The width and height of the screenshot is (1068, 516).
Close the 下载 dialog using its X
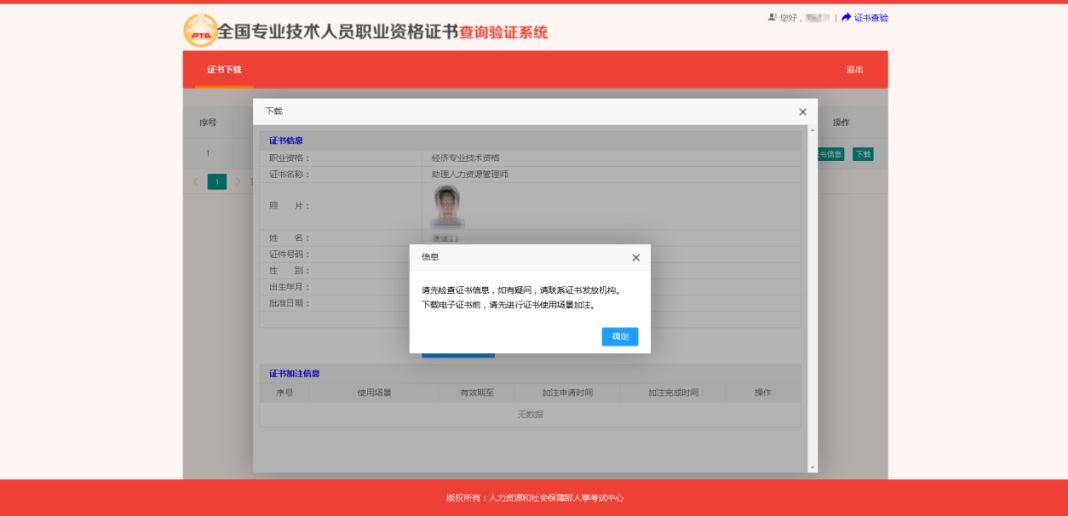(x=802, y=112)
